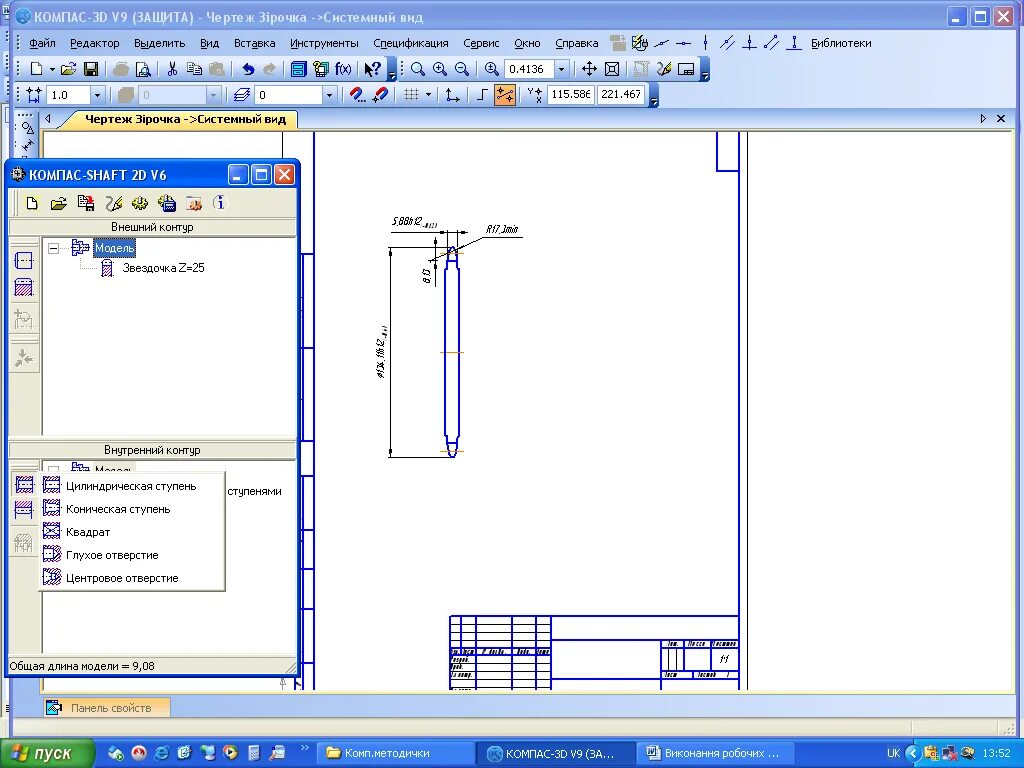Screen dimensions: 1024x768
Task: Toggle the grid display icon
Action: [x=411, y=95]
